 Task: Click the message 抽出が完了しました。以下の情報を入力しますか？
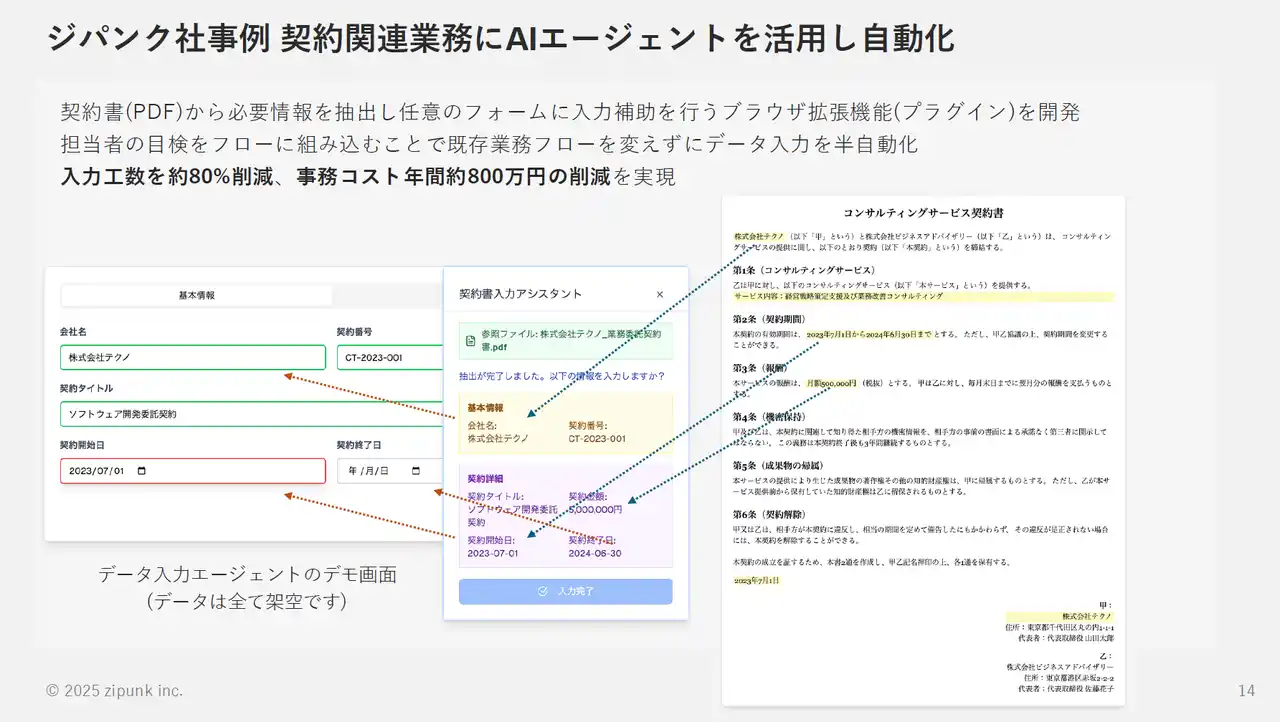[562, 376]
